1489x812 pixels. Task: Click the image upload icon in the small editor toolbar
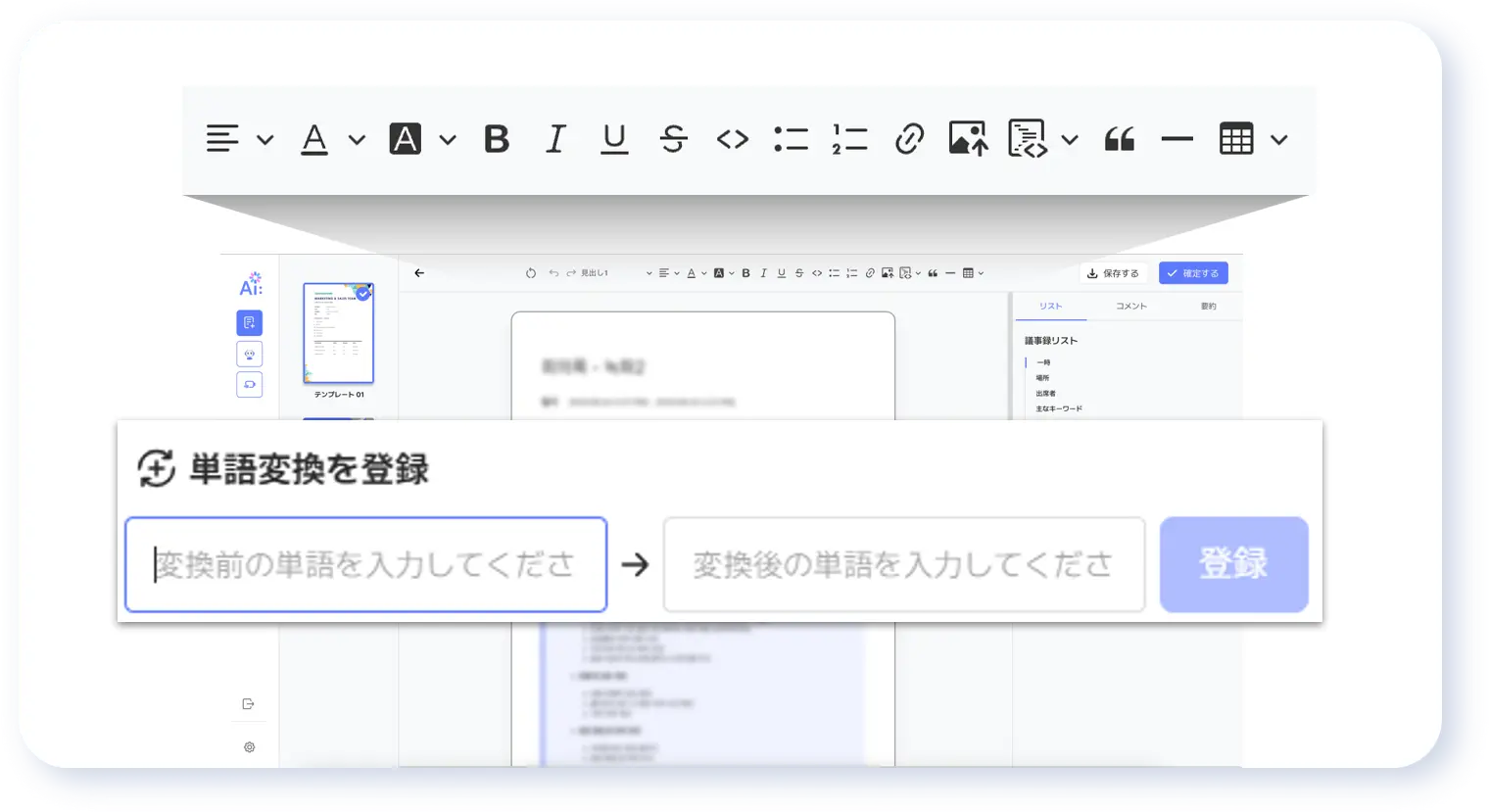888,273
